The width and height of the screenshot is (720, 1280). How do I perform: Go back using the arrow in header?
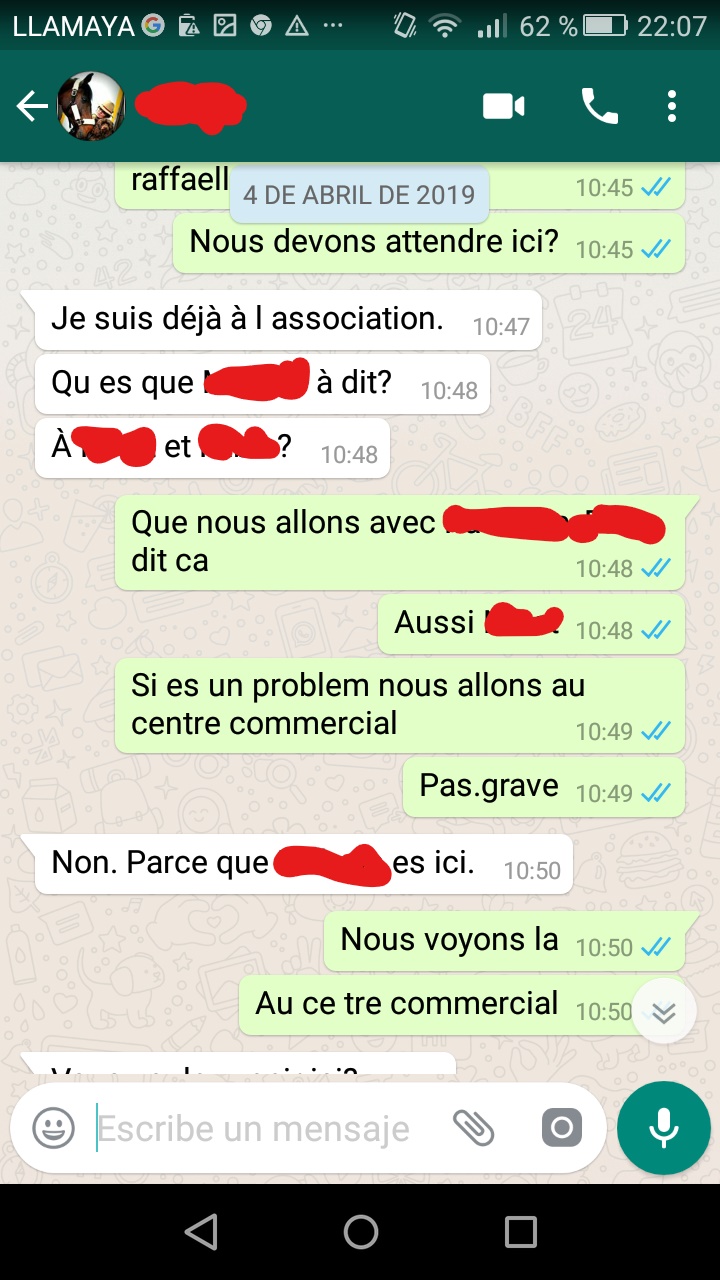tap(32, 106)
